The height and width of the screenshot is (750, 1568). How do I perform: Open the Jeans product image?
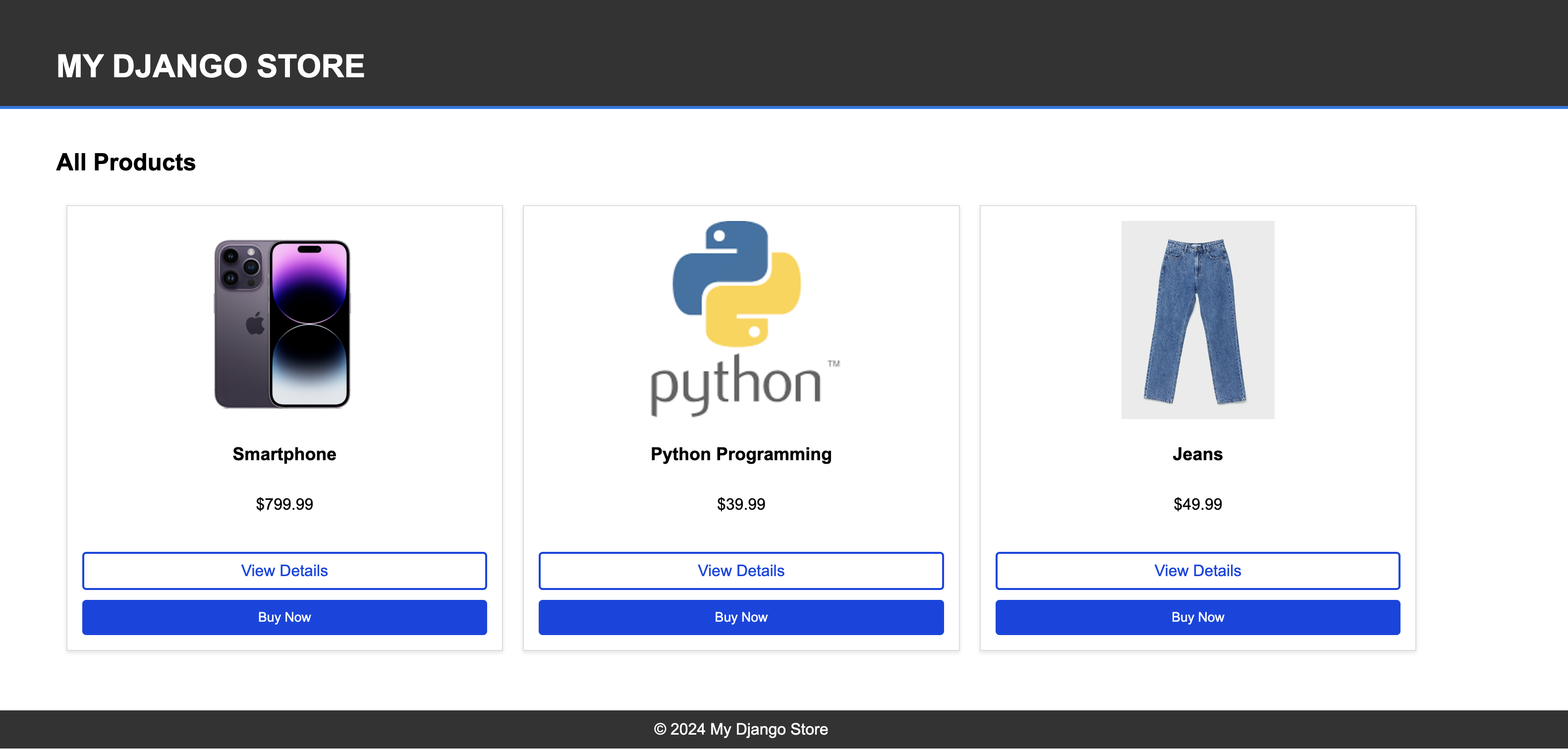(x=1197, y=320)
